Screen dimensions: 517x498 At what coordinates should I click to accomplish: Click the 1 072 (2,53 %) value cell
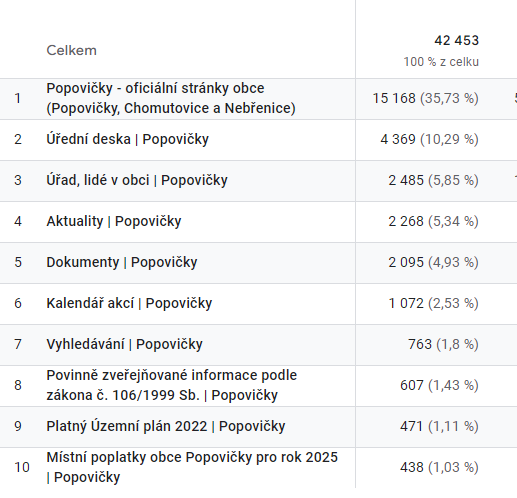coord(433,303)
